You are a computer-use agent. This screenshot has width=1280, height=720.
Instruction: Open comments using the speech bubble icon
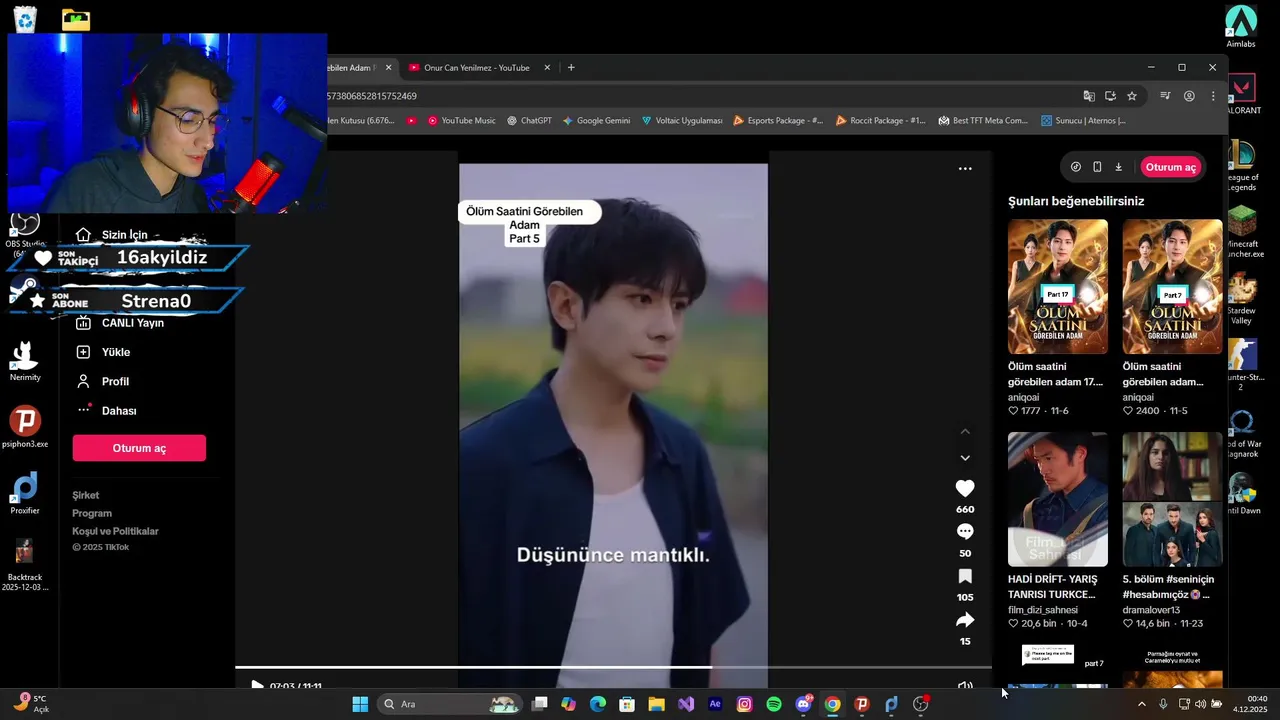click(964, 531)
